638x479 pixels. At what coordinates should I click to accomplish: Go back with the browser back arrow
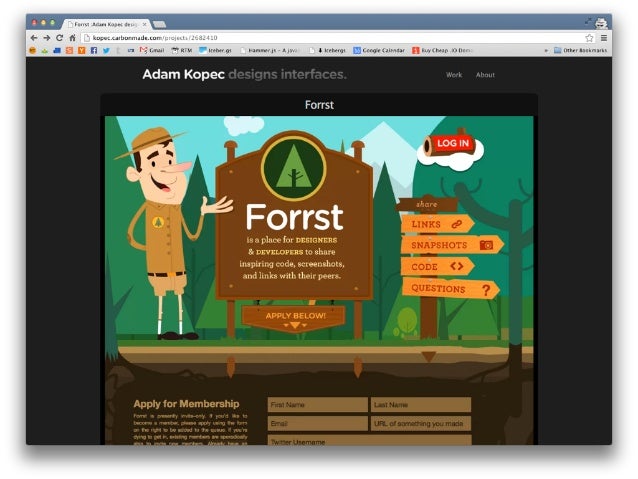(34, 38)
